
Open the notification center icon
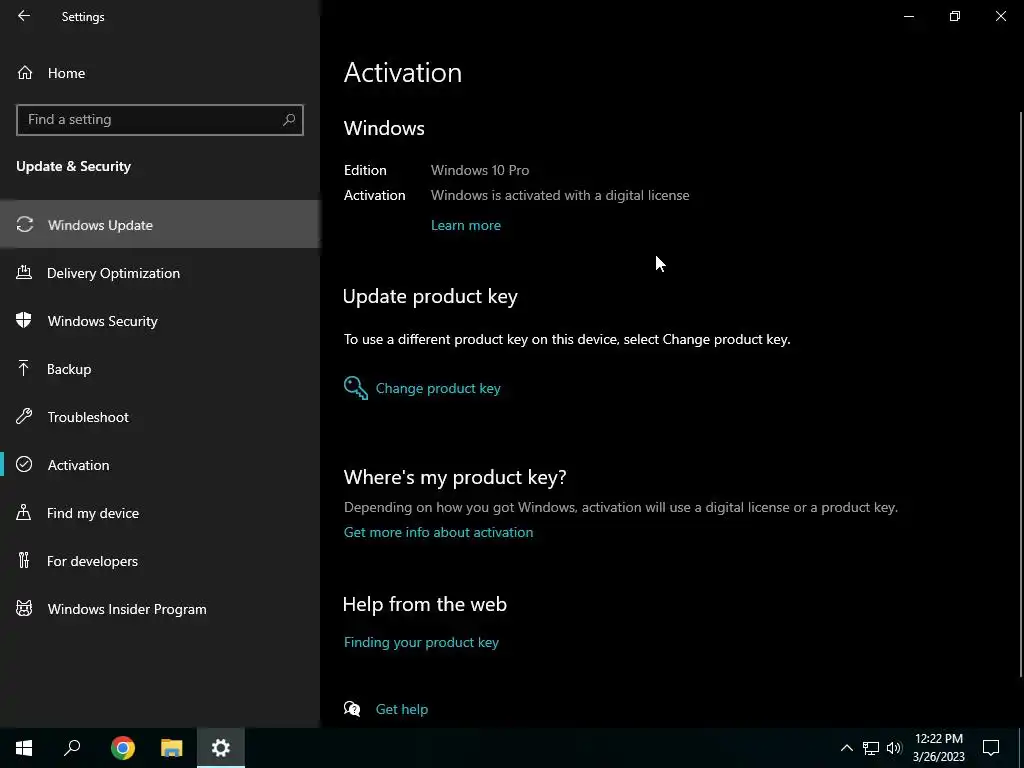click(x=991, y=748)
